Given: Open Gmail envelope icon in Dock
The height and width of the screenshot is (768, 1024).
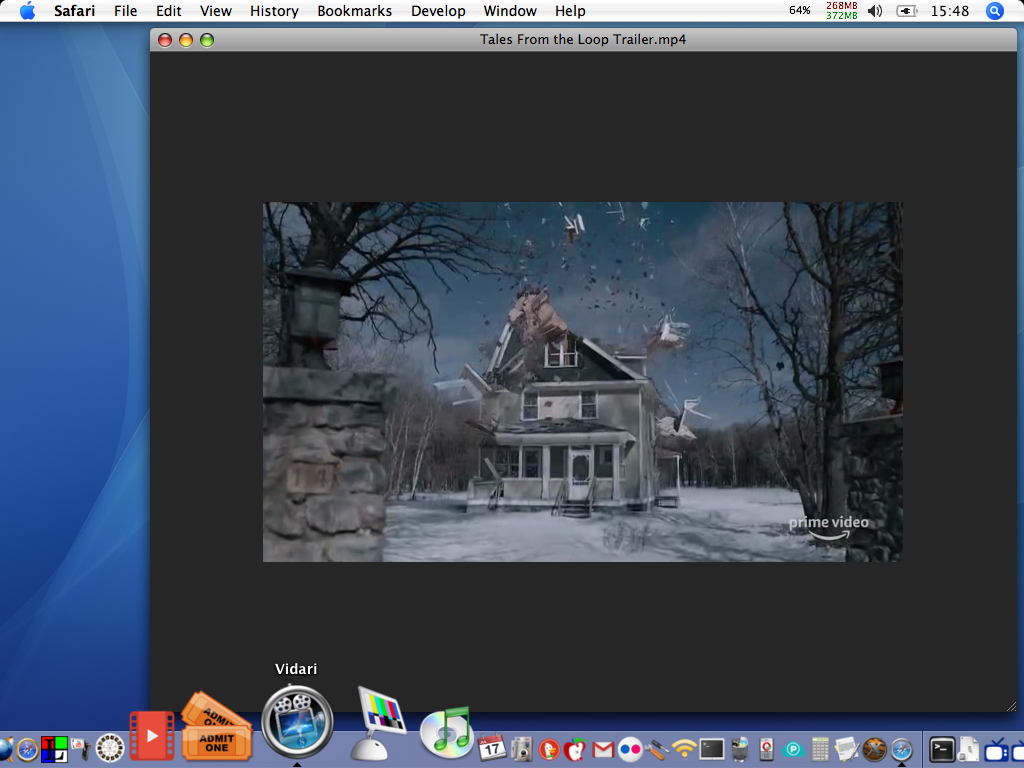Looking at the screenshot, I should click(603, 750).
